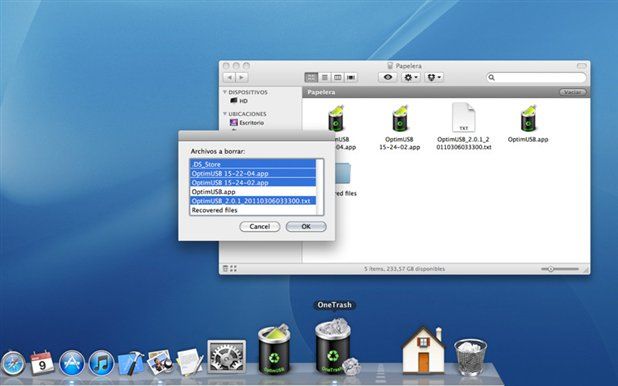Click the Finder toolbar toggle pill button
618x386 pixels.
pos(582,66)
